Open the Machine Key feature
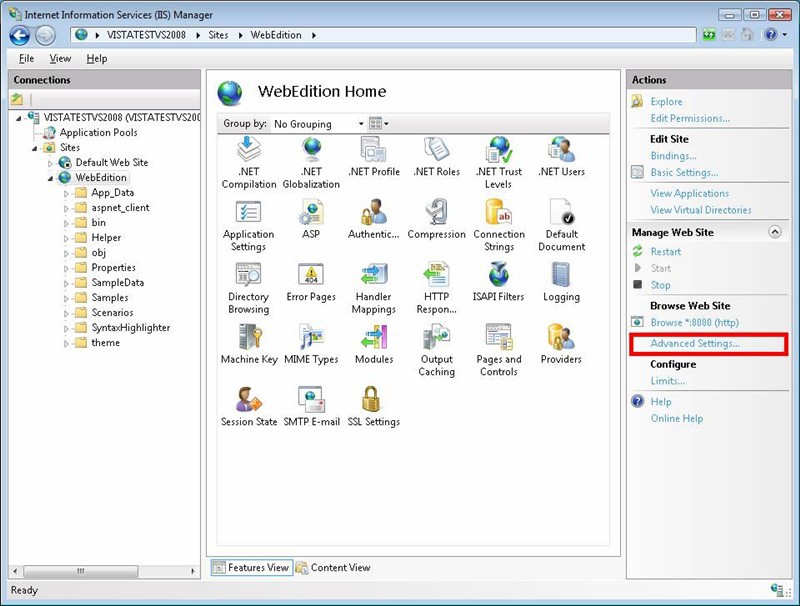The width and height of the screenshot is (800, 606). coord(249,344)
